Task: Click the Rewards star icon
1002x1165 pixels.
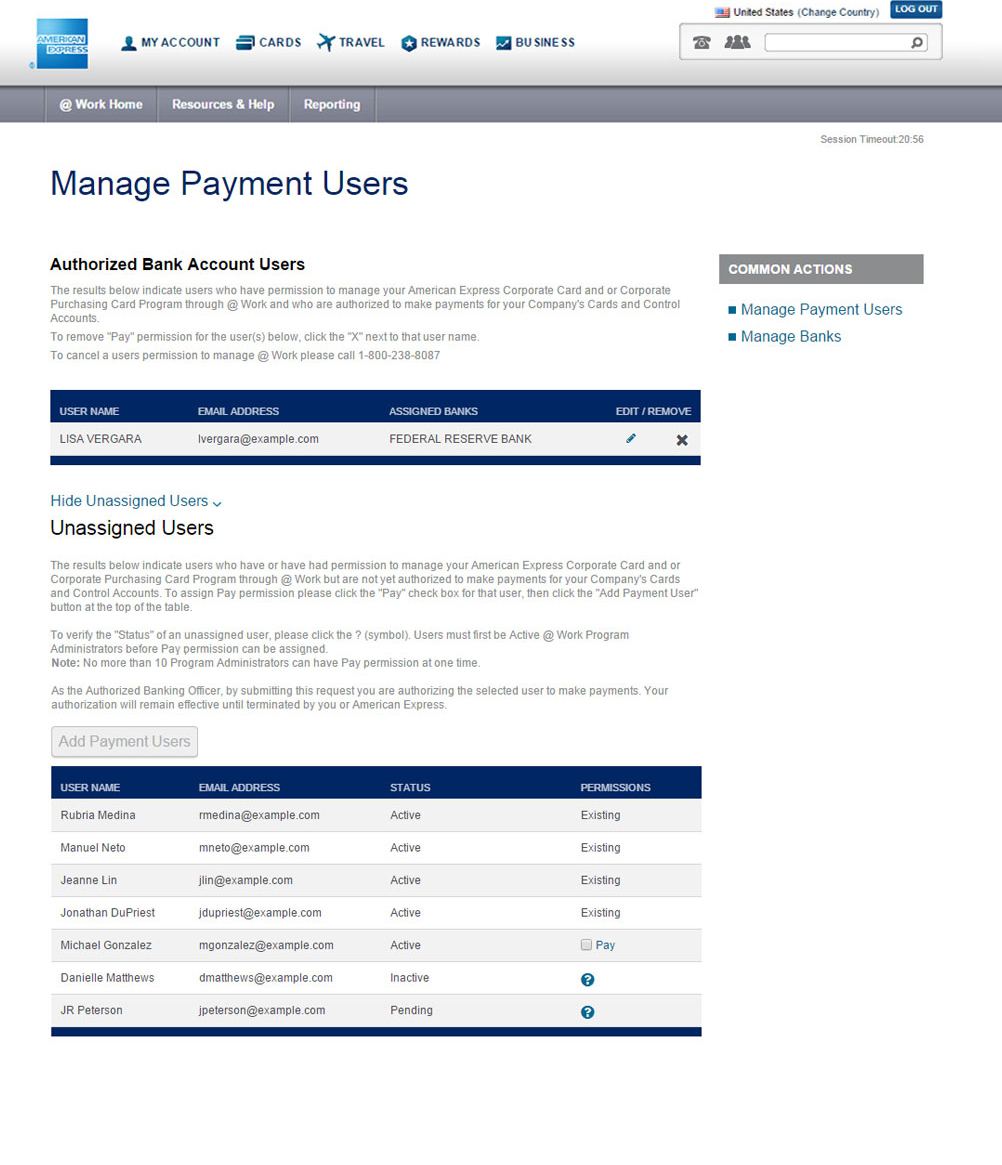Action: [x=409, y=43]
